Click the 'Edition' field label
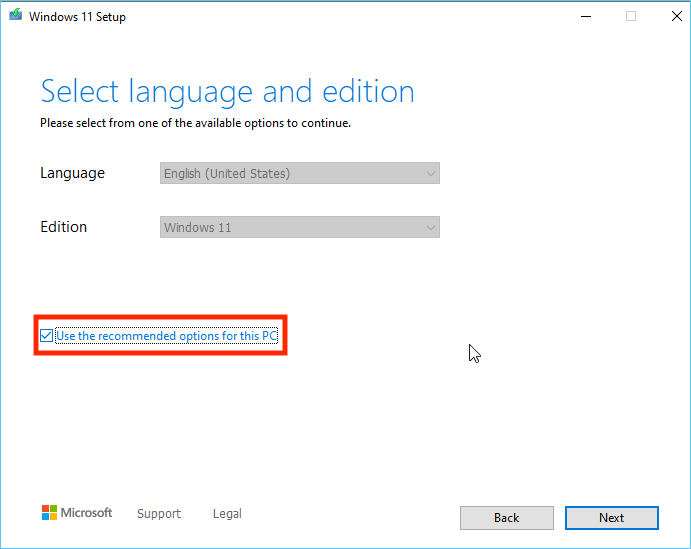The image size is (691, 549). click(63, 227)
